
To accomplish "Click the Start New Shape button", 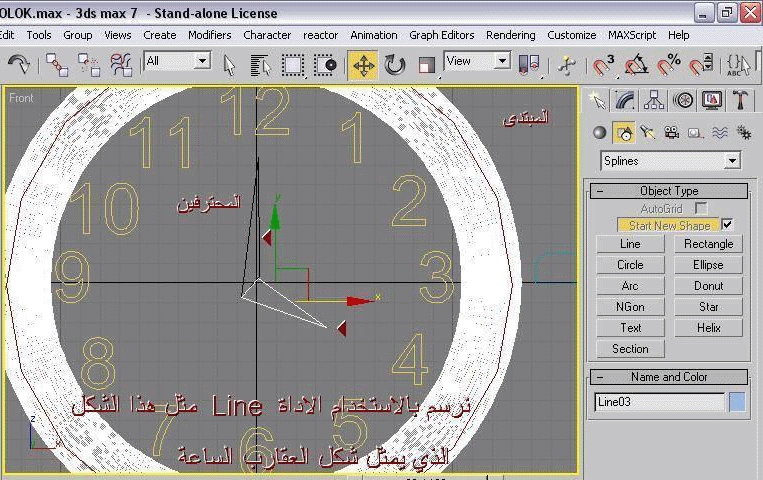I will [x=668, y=225].
